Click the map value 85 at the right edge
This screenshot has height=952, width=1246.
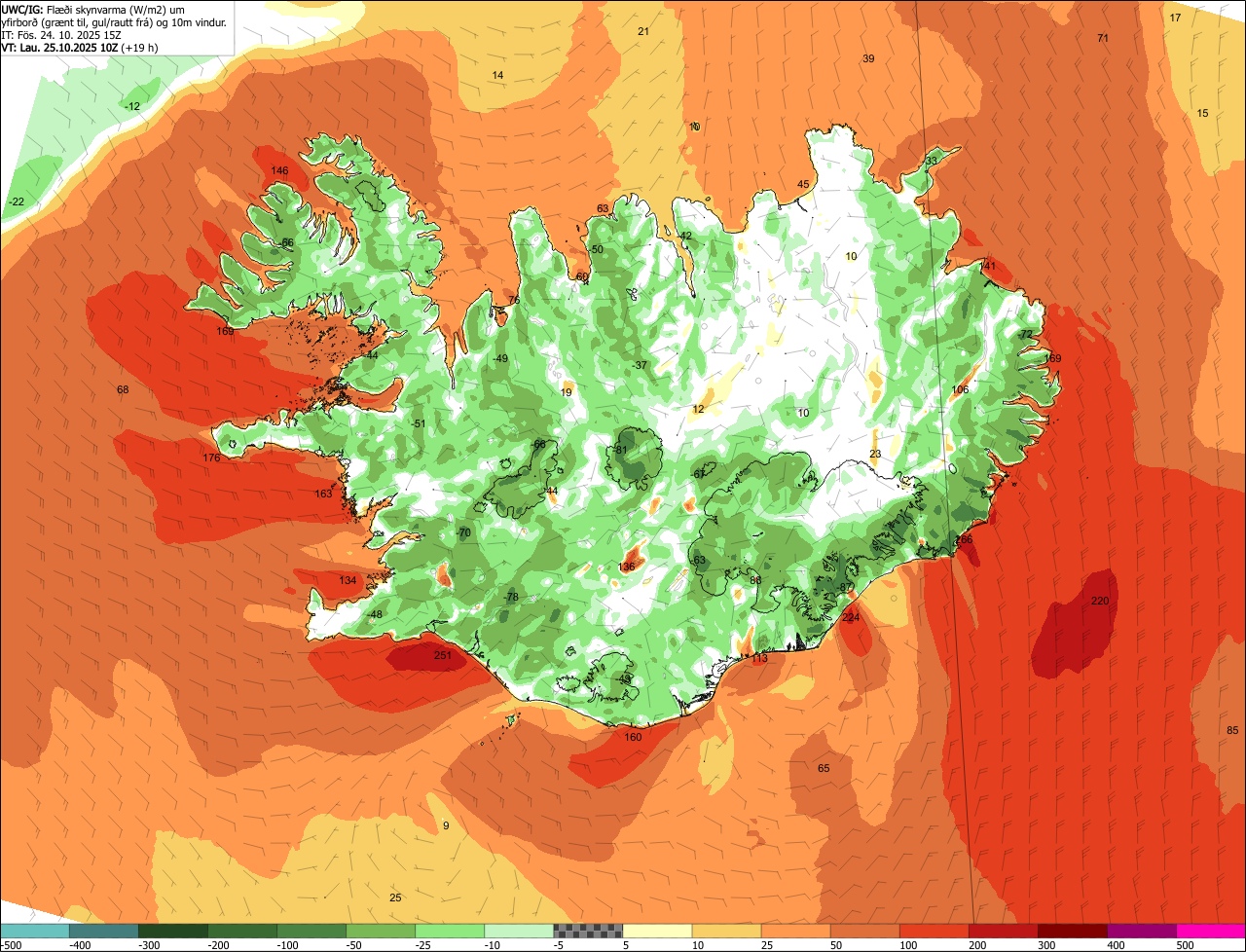coord(1232,730)
